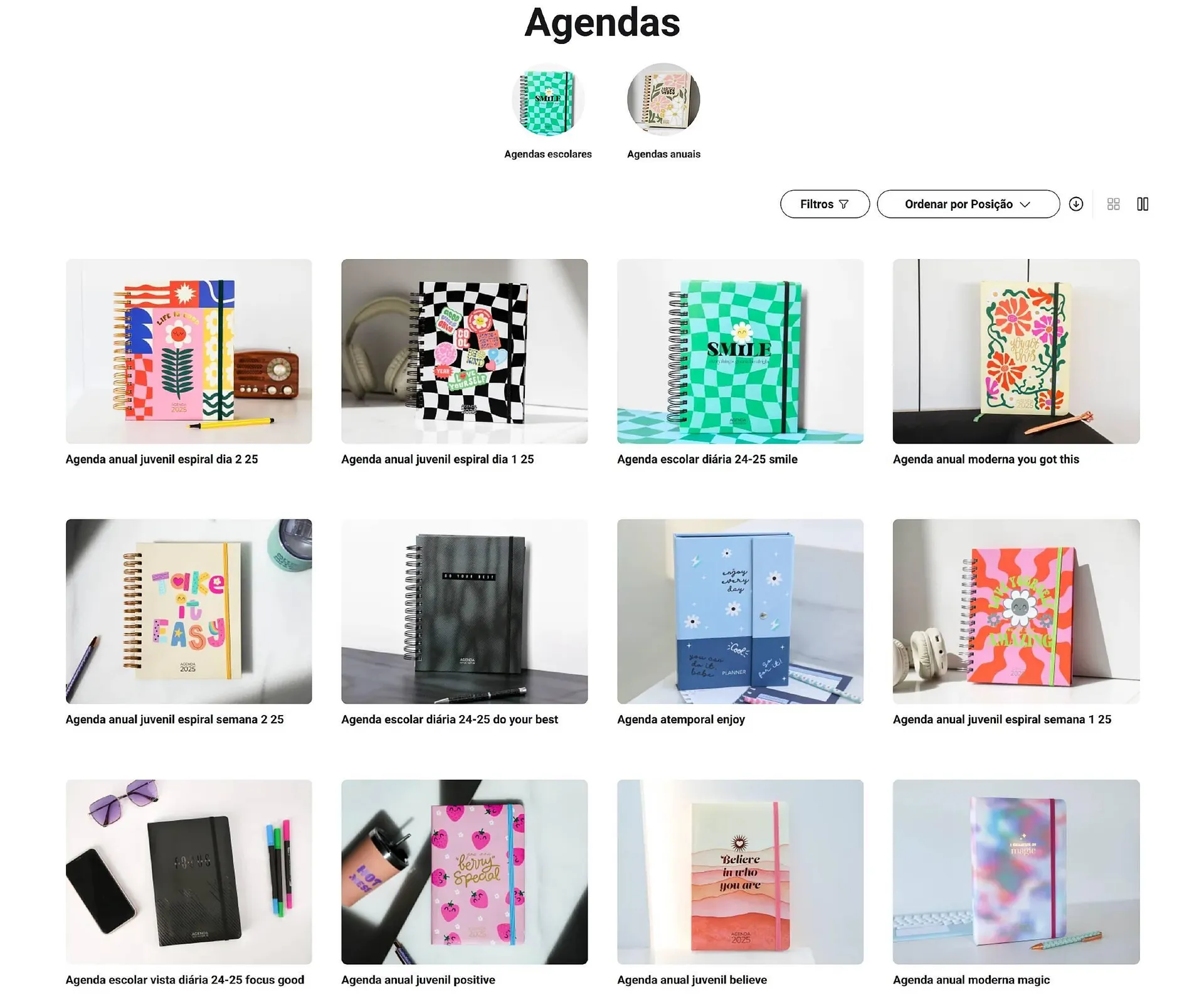Click Agenda anual moderna magic title
Image resolution: width=1204 pixels, height=1008 pixels.
pyautogui.click(x=971, y=980)
